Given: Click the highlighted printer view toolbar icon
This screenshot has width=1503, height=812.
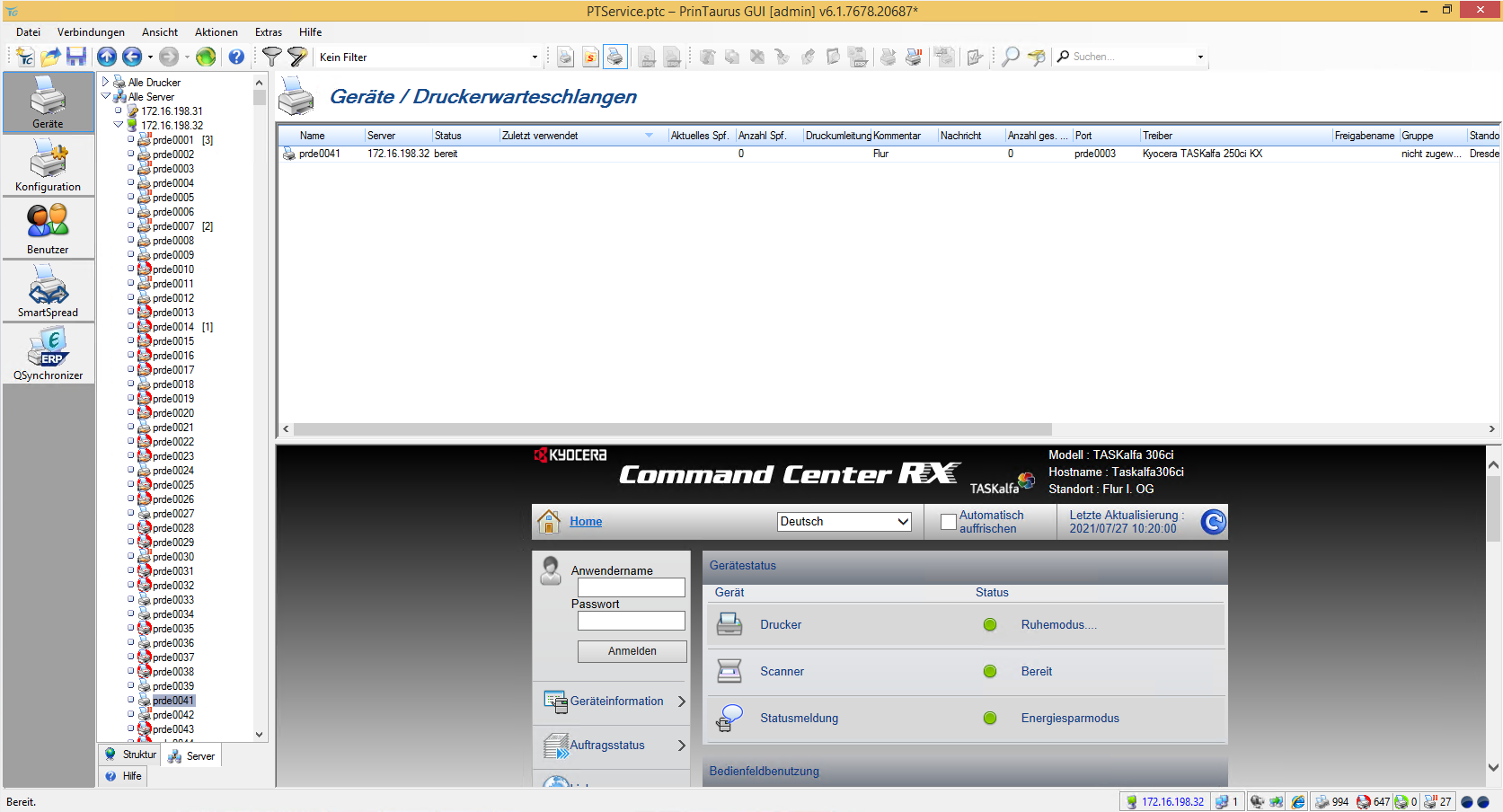Looking at the screenshot, I should coord(615,57).
